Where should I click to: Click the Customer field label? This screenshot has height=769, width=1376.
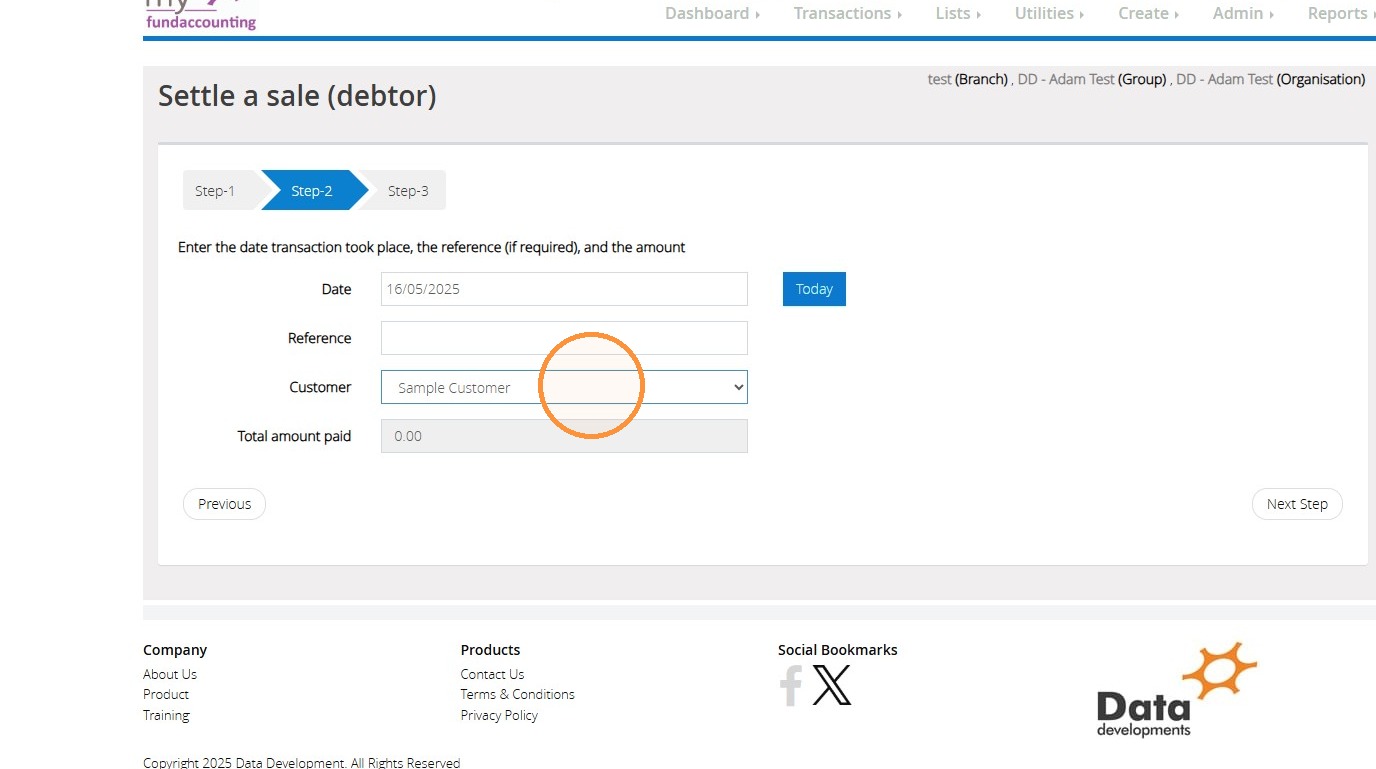(x=320, y=387)
